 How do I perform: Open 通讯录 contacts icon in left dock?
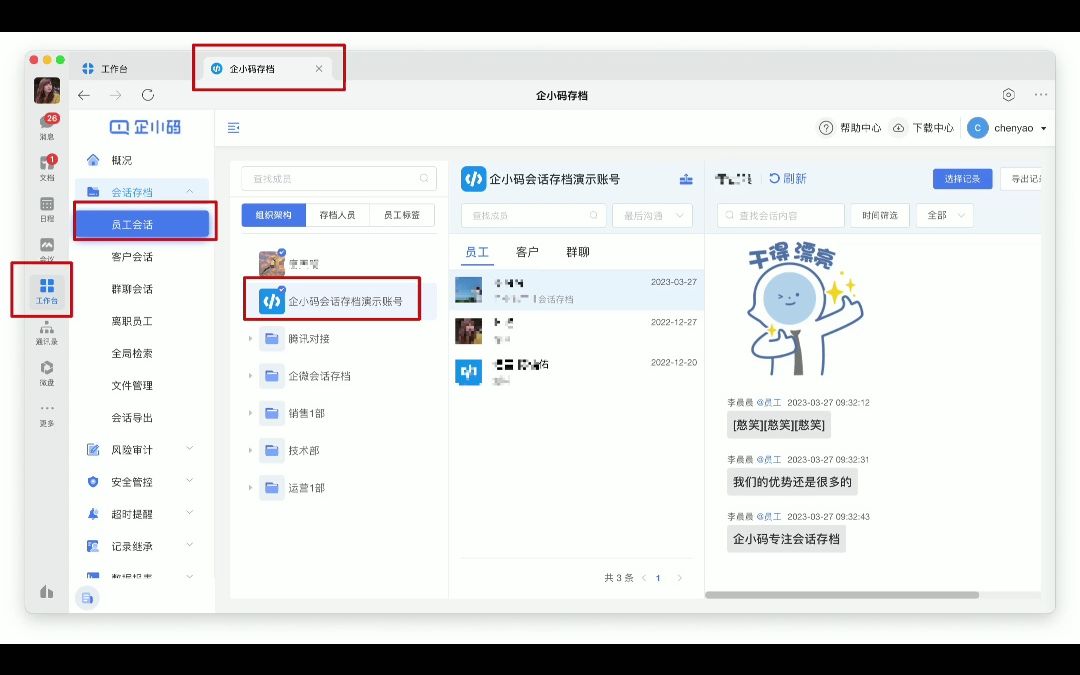(x=45, y=332)
